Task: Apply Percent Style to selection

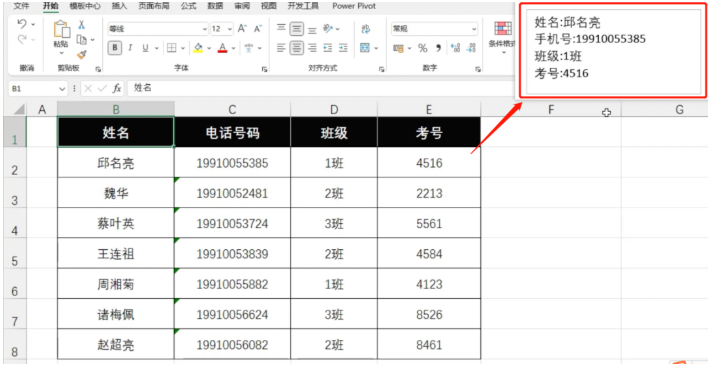Action: coord(422,48)
